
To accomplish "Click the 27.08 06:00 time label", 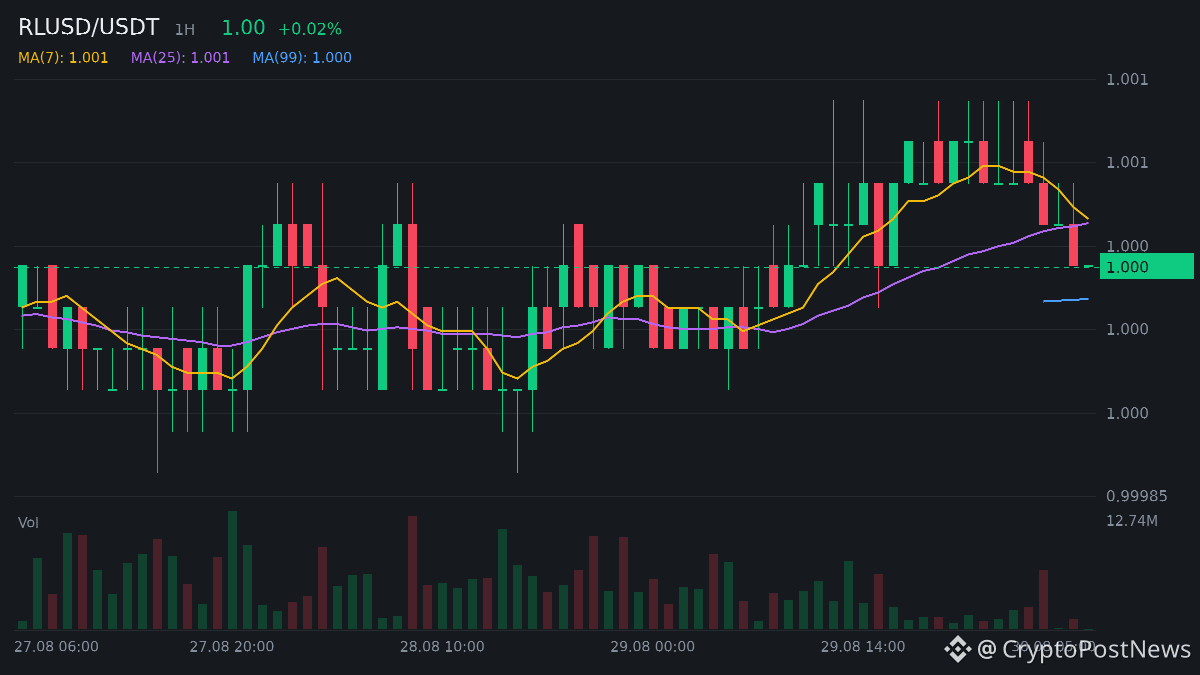I will point(56,646).
